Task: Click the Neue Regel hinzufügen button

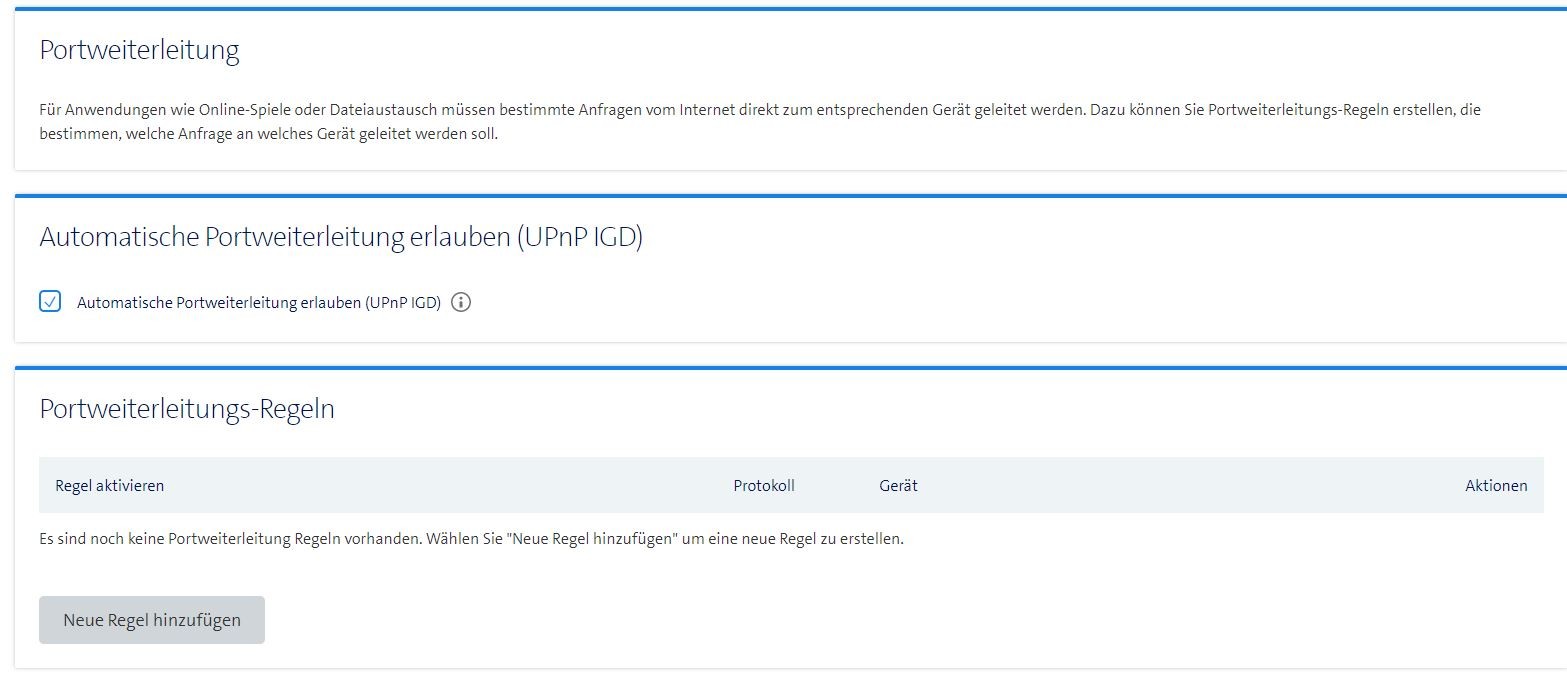Action: point(151,619)
